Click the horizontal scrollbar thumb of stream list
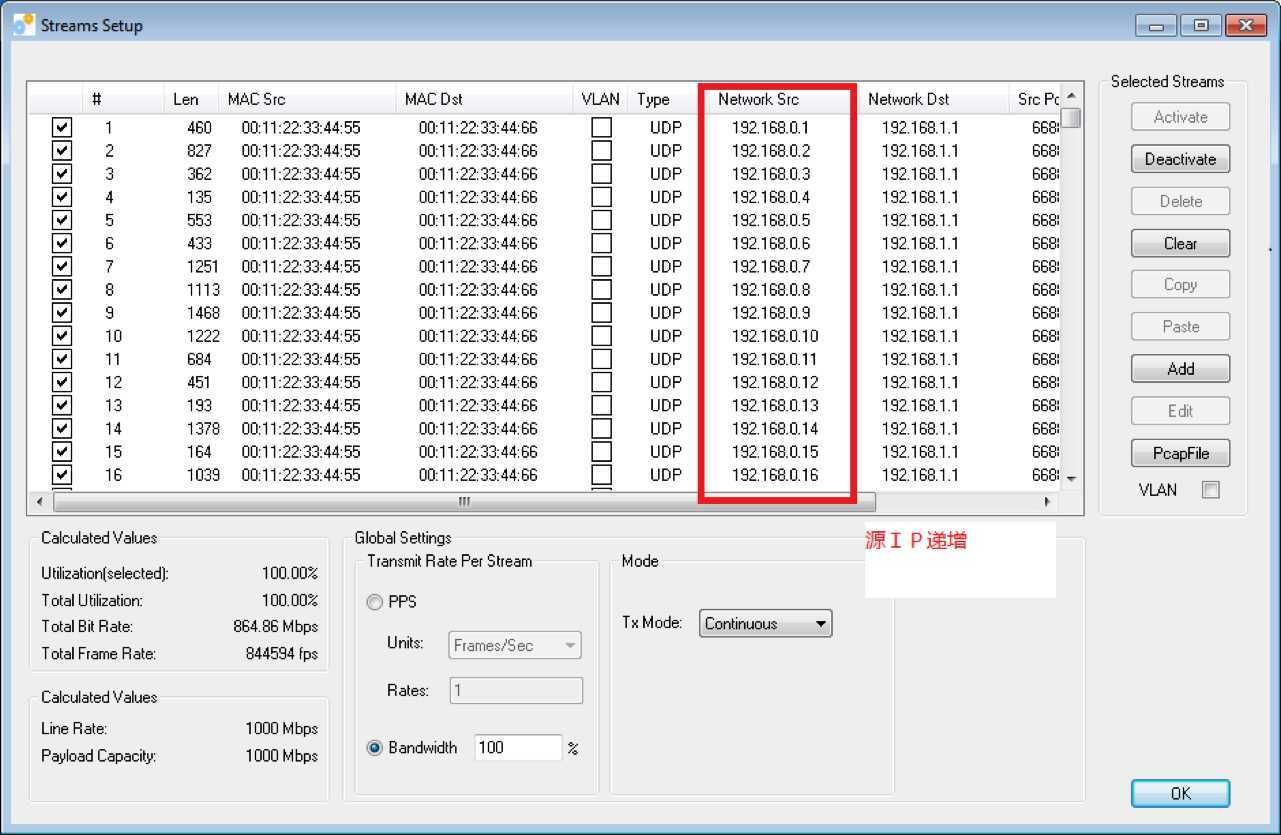This screenshot has height=835, width=1281. (x=464, y=501)
